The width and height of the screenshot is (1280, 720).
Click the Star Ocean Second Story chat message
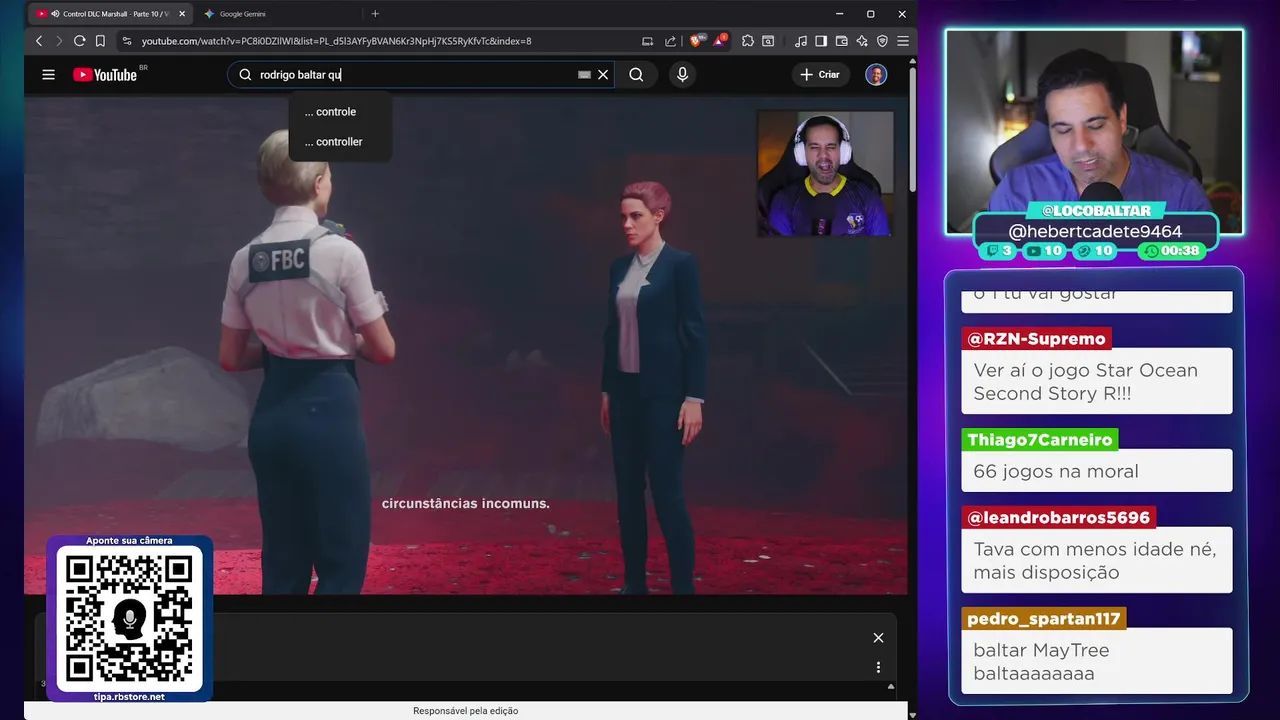pos(1097,381)
